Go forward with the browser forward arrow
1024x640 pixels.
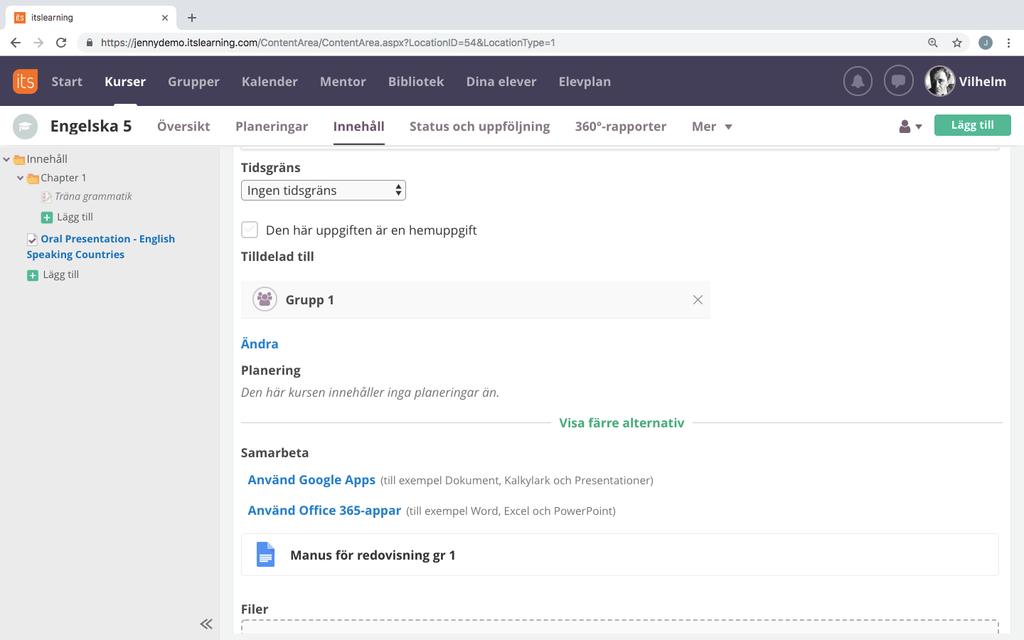tap(39, 42)
